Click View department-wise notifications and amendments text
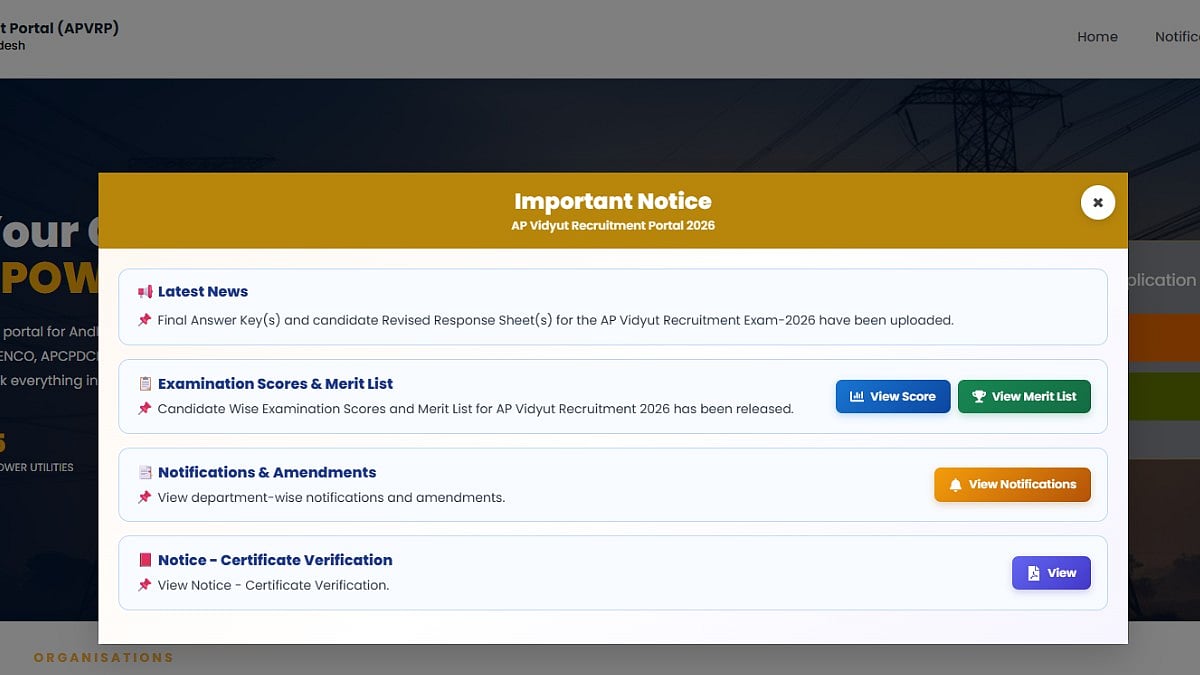Viewport: 1200px width, 675px height. [332, 497]
